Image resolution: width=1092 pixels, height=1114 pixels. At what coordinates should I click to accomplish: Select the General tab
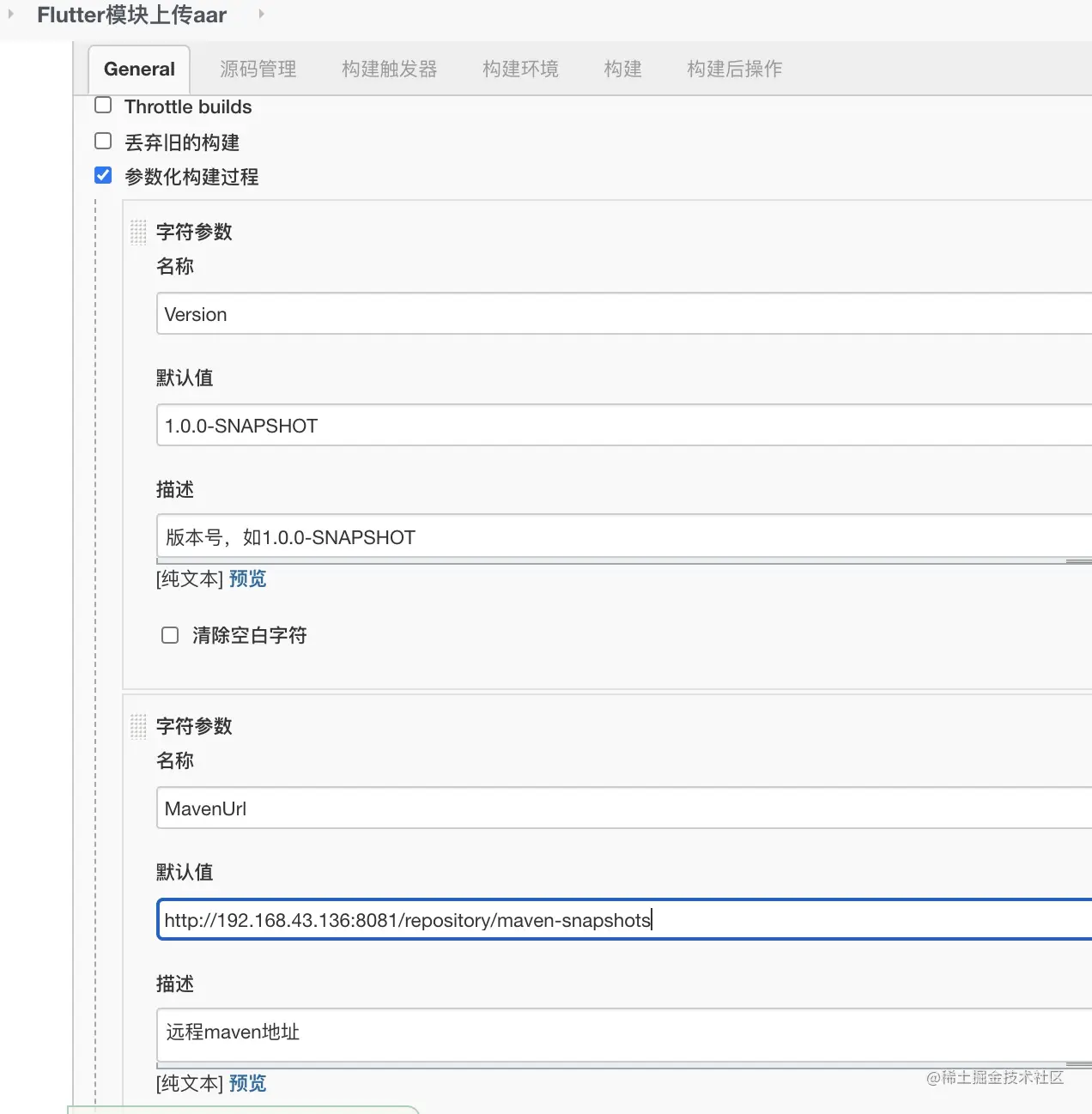tap(139, 69)
